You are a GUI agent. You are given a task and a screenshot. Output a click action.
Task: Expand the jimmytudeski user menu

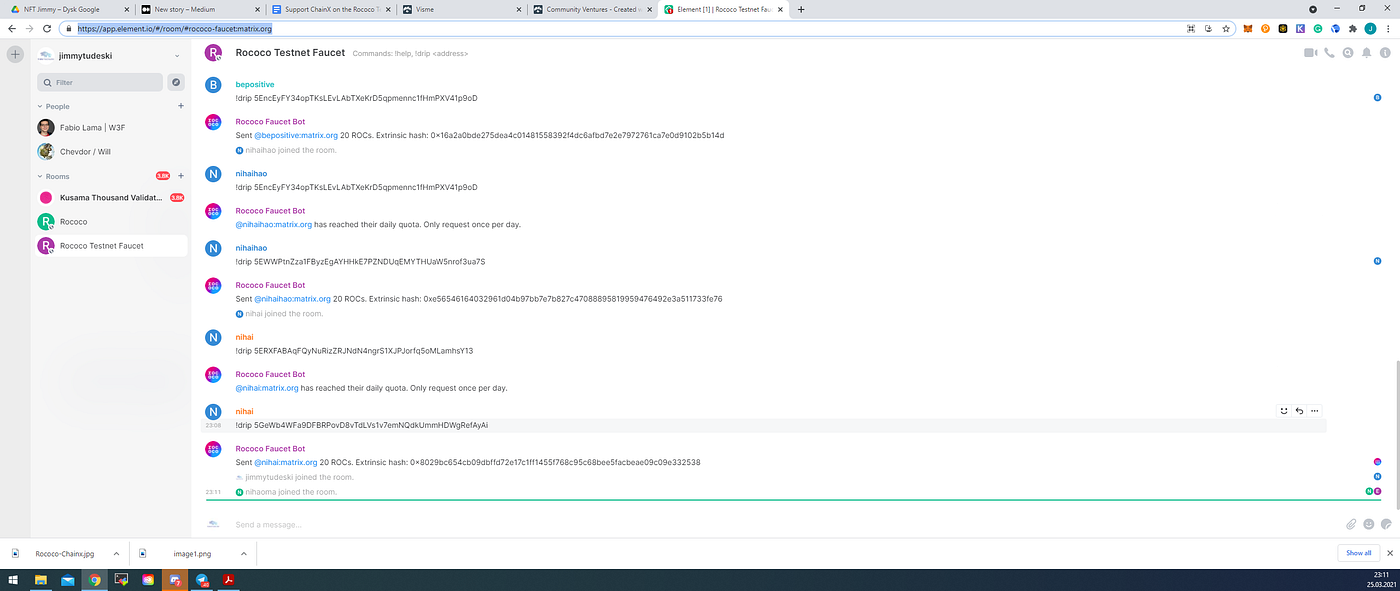click(x=177, y=55)
